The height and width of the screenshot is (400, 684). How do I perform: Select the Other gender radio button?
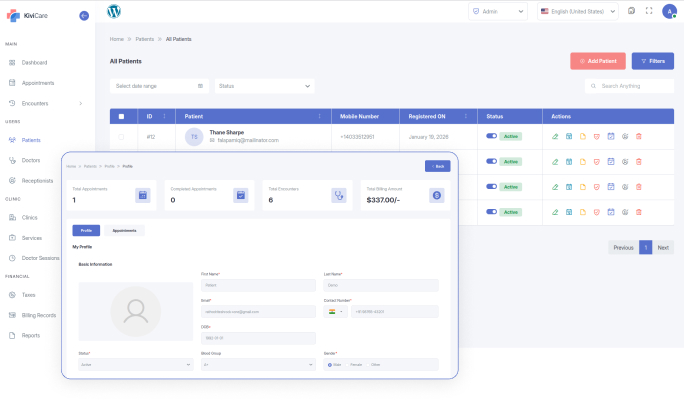point(368,365)
